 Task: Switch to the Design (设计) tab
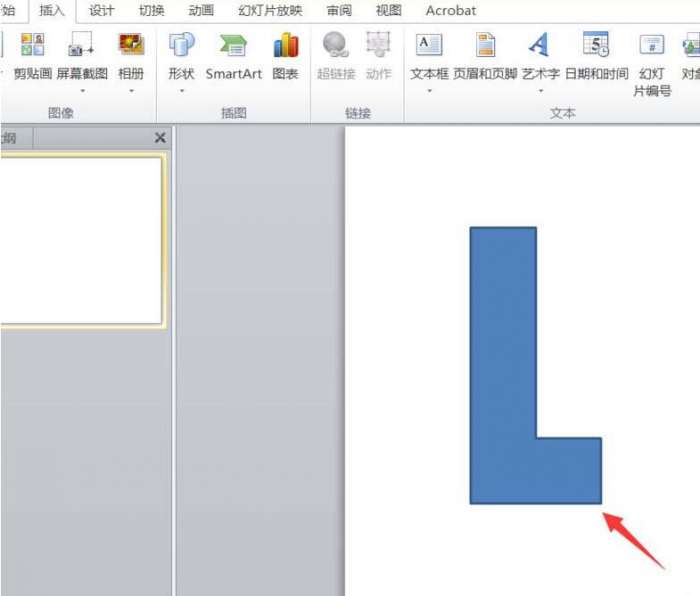pos(101,10)
